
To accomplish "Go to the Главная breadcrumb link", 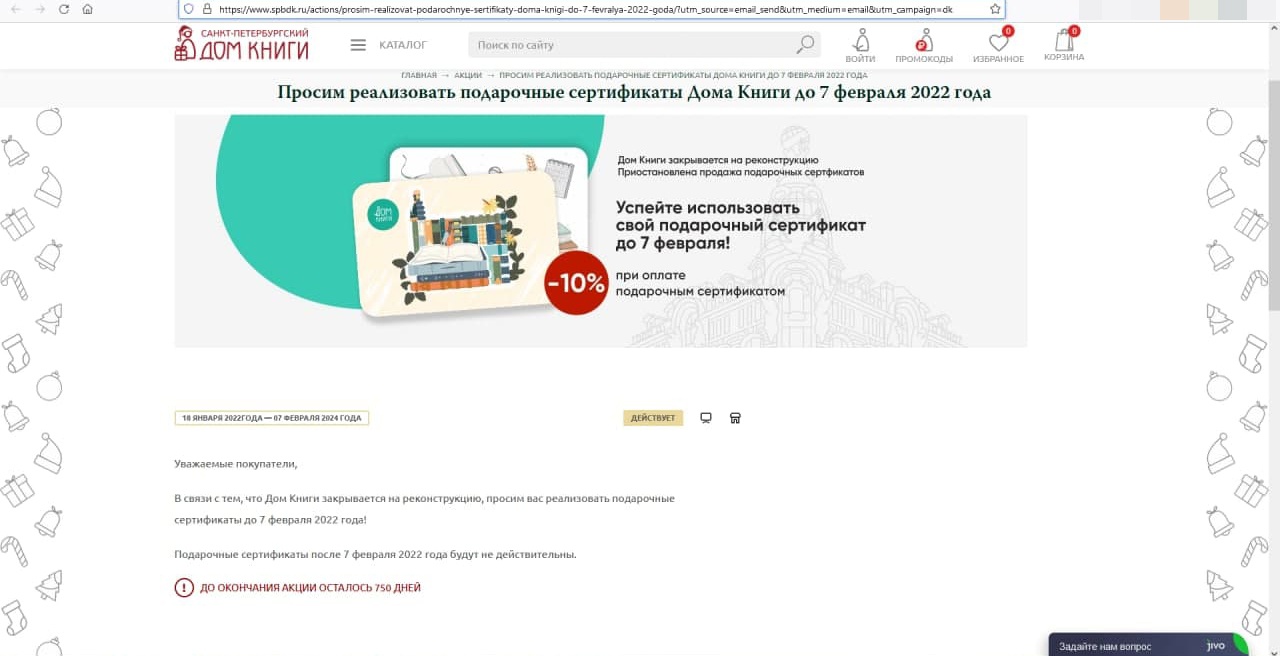I will click(419, 75).
